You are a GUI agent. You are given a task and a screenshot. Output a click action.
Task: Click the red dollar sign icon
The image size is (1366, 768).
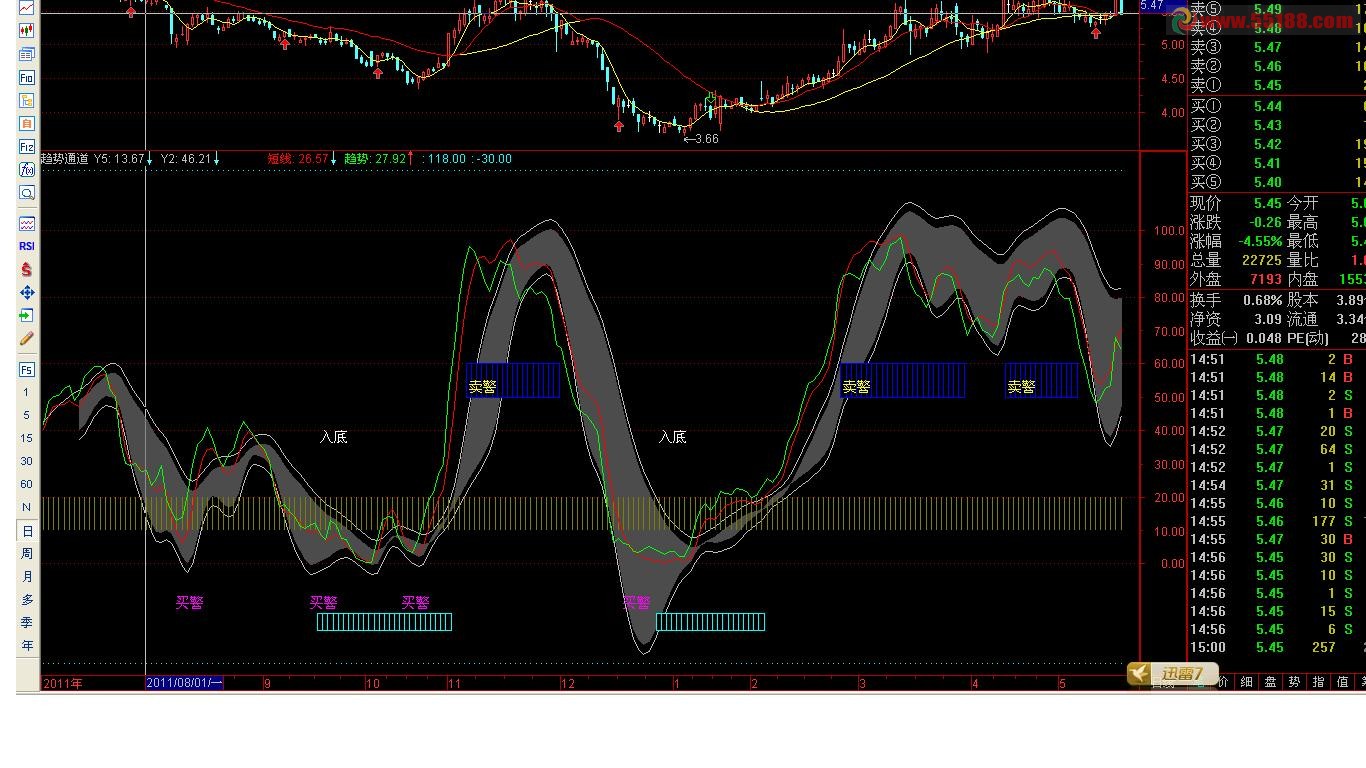coord(27,269)
